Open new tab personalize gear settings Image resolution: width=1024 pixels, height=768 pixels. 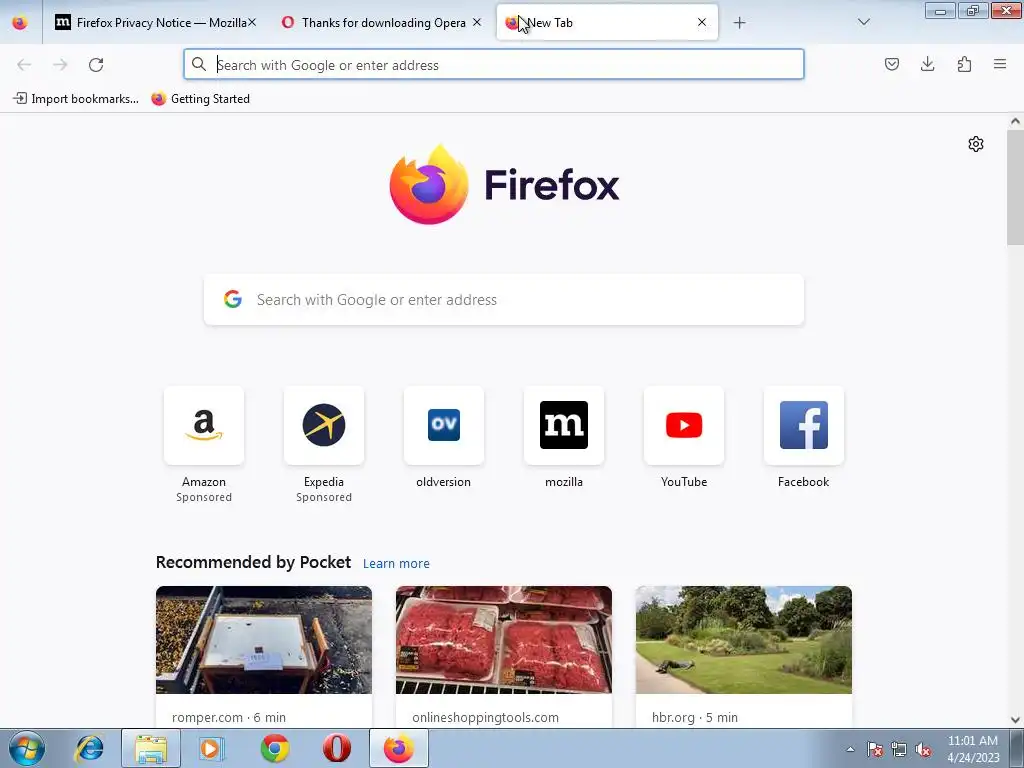(x=976, y=144)
